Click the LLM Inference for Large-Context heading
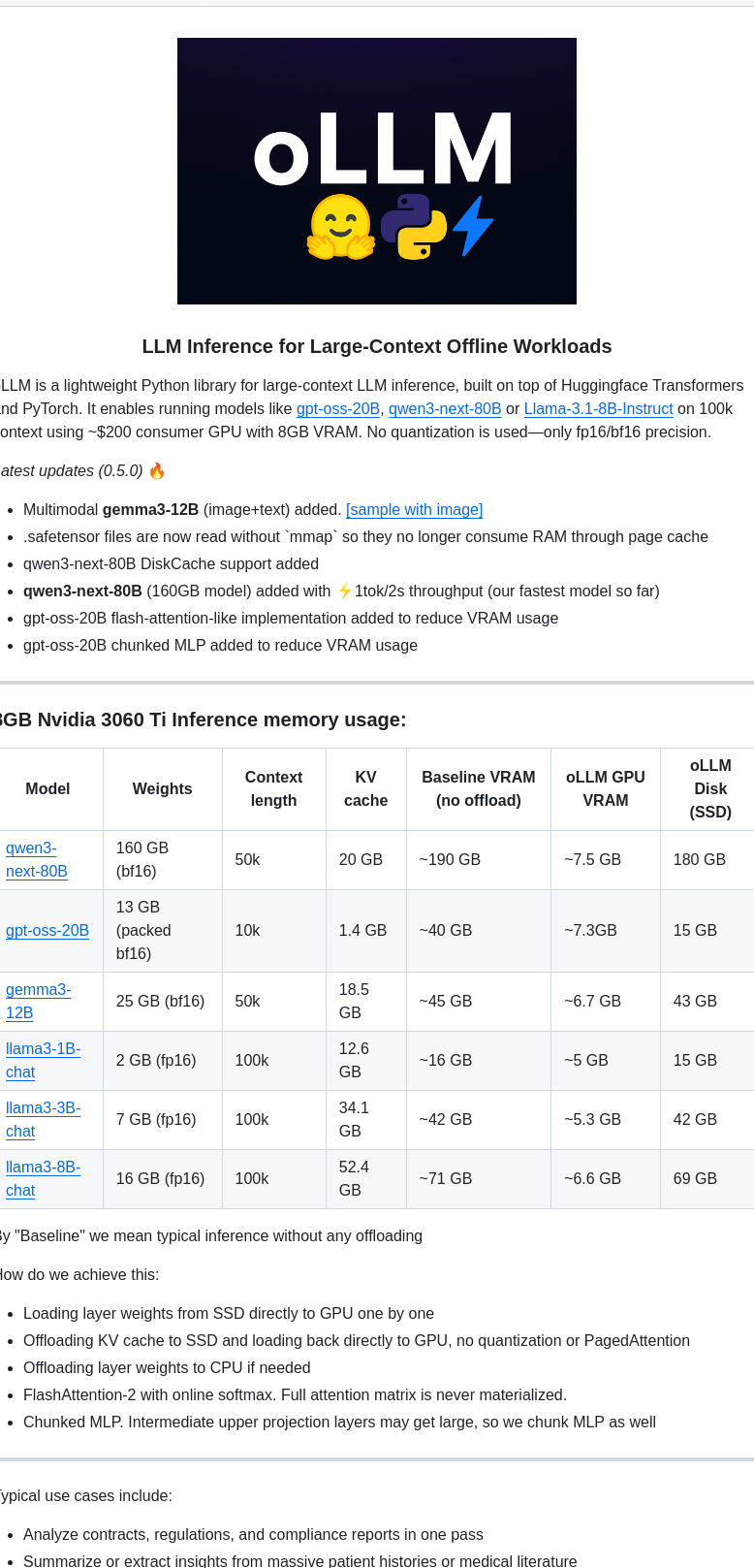 (377, 347)
